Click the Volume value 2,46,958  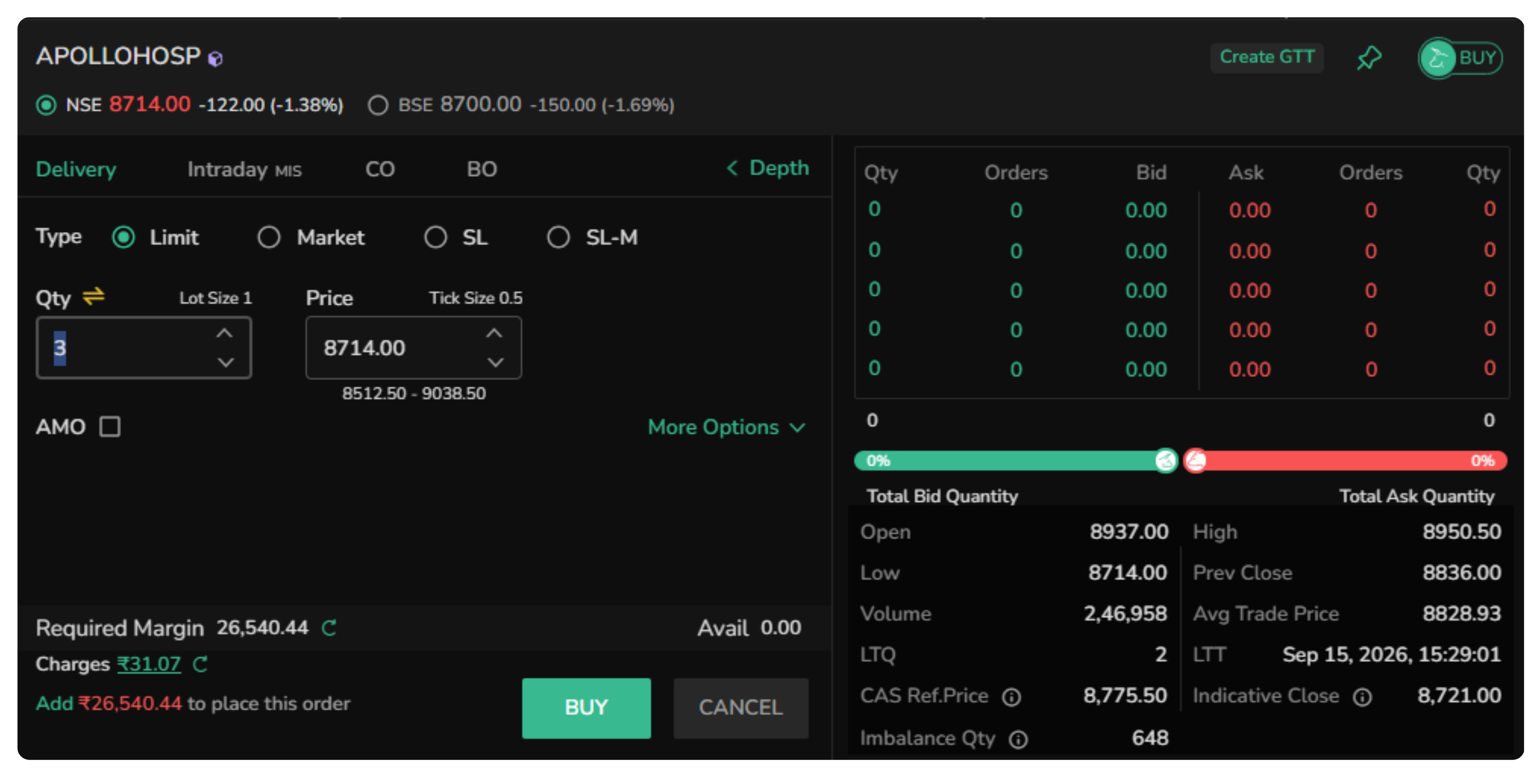point(1125,614)
